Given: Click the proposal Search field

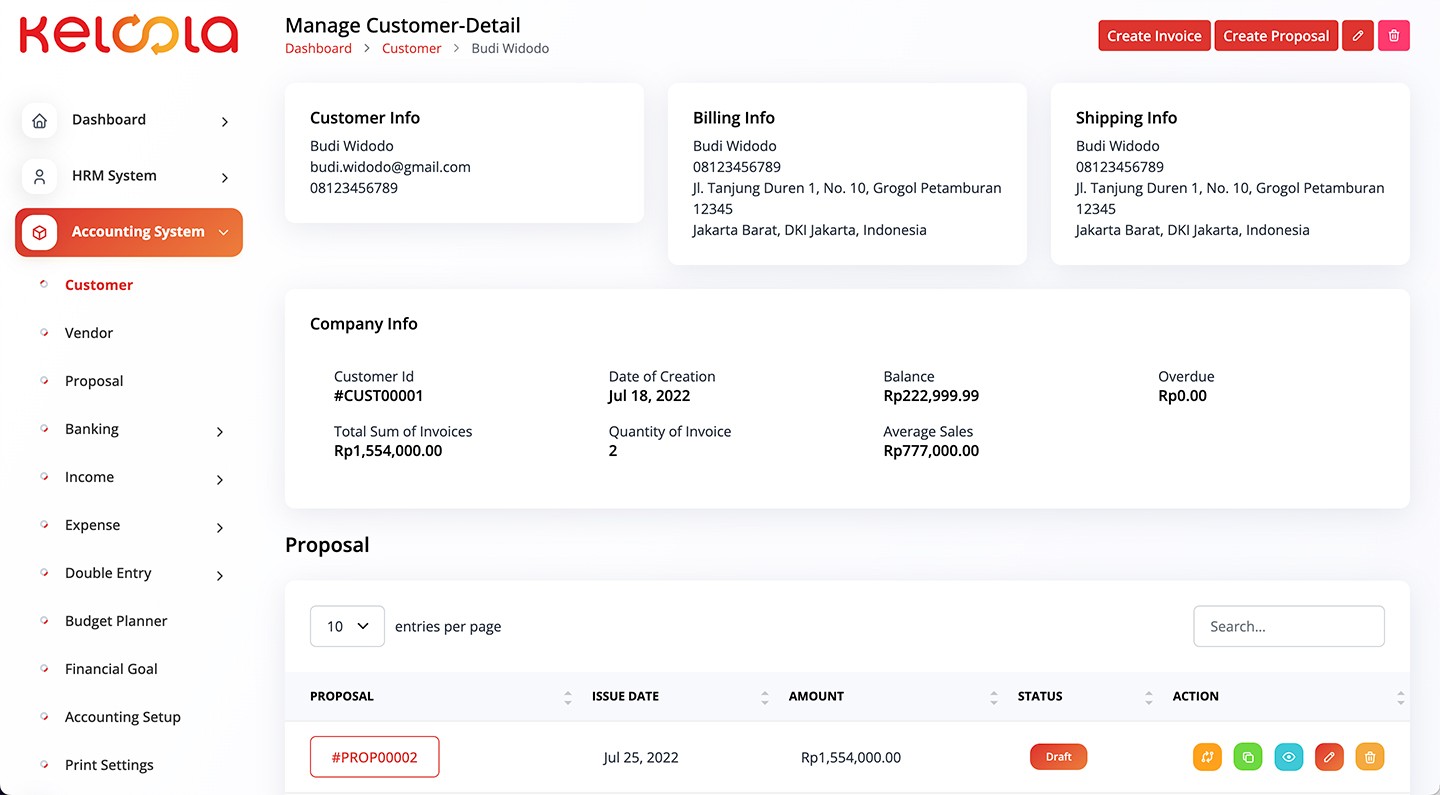Looking at the screenshot, I should point(1288,626).
